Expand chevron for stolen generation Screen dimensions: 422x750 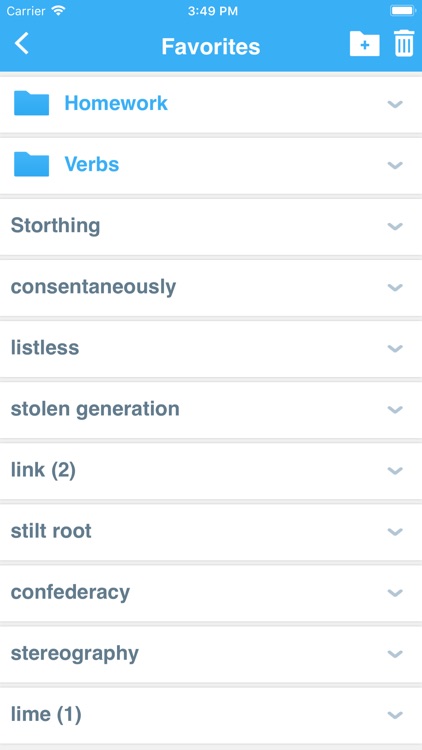click(x=395, y=409)
